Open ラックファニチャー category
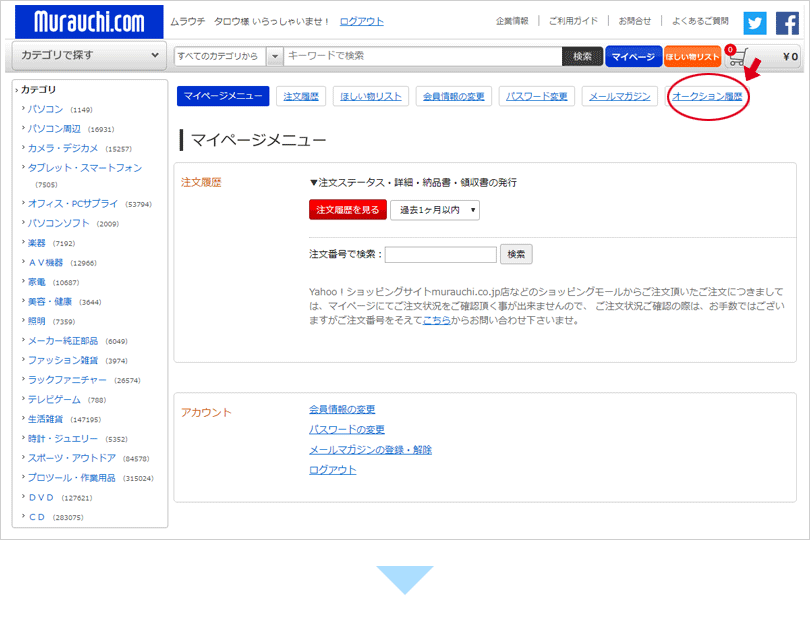Screen dimensions: 810x620 (67, 380)
